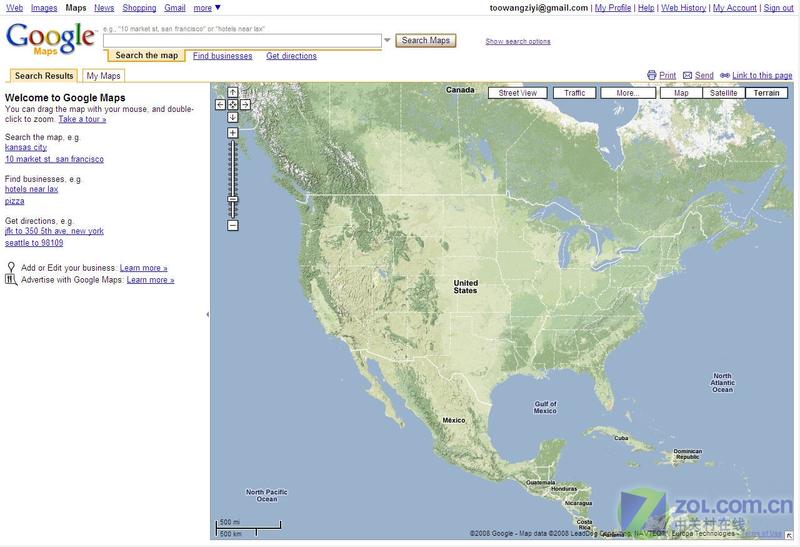Click the Send link
This screenshot has height=547, width=800.
click(x=704, y=76)
